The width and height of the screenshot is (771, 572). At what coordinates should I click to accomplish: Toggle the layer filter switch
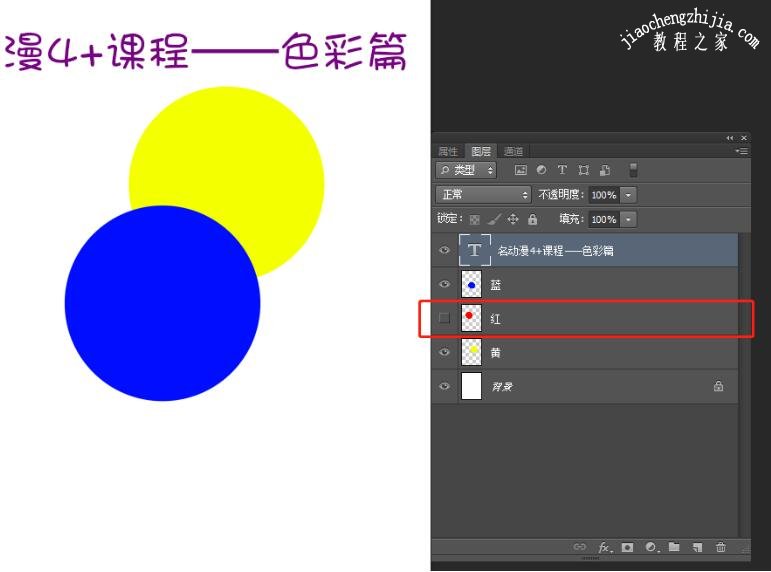[633, 170]
